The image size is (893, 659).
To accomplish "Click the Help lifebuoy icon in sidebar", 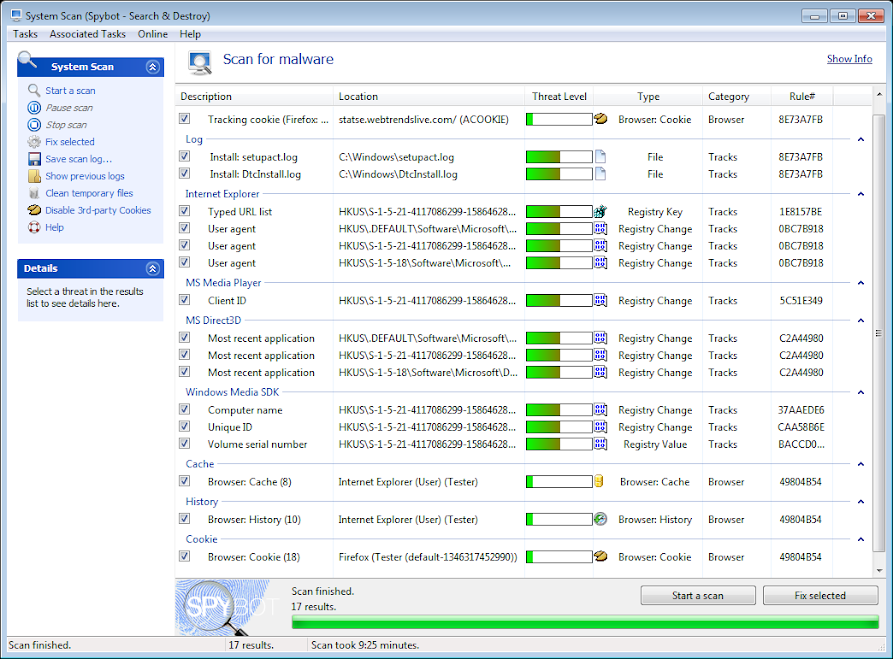I will coord(34,227).
